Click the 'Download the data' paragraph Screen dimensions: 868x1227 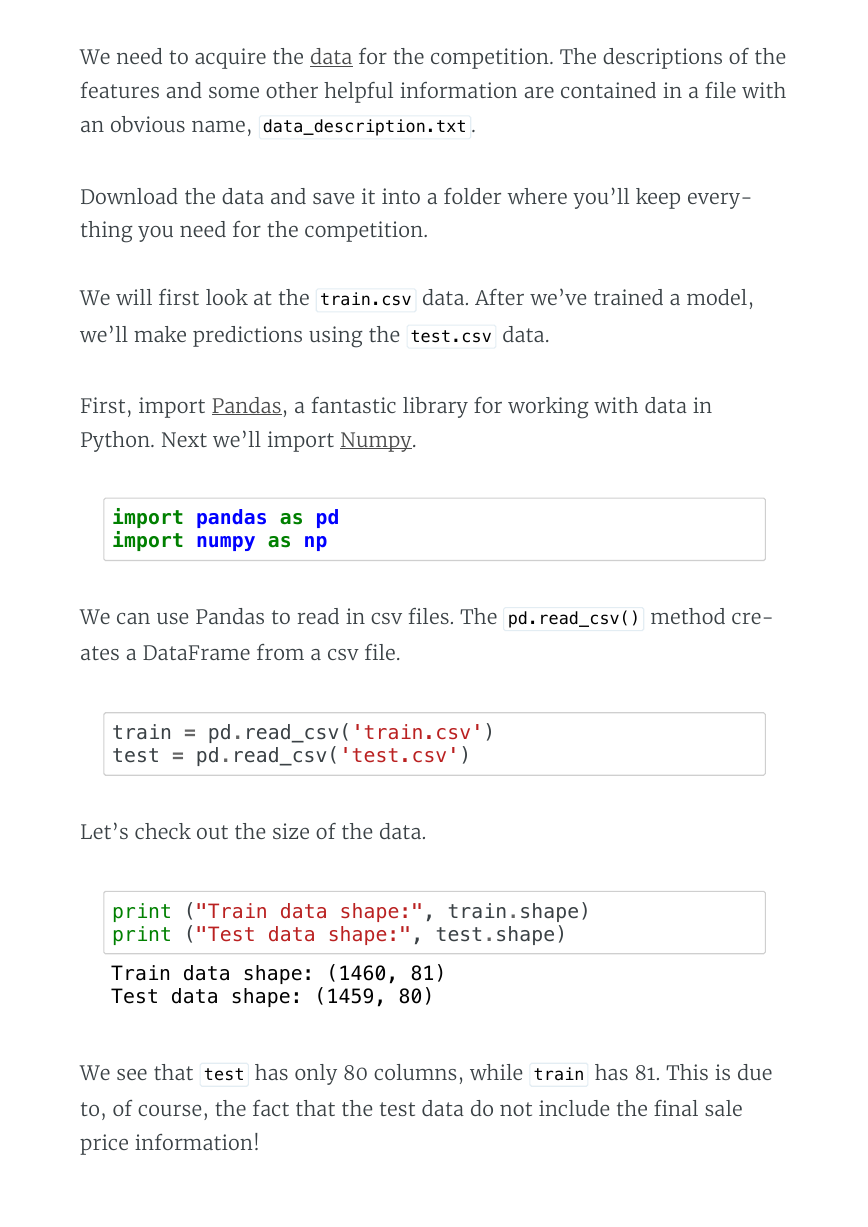coord(416,213)
